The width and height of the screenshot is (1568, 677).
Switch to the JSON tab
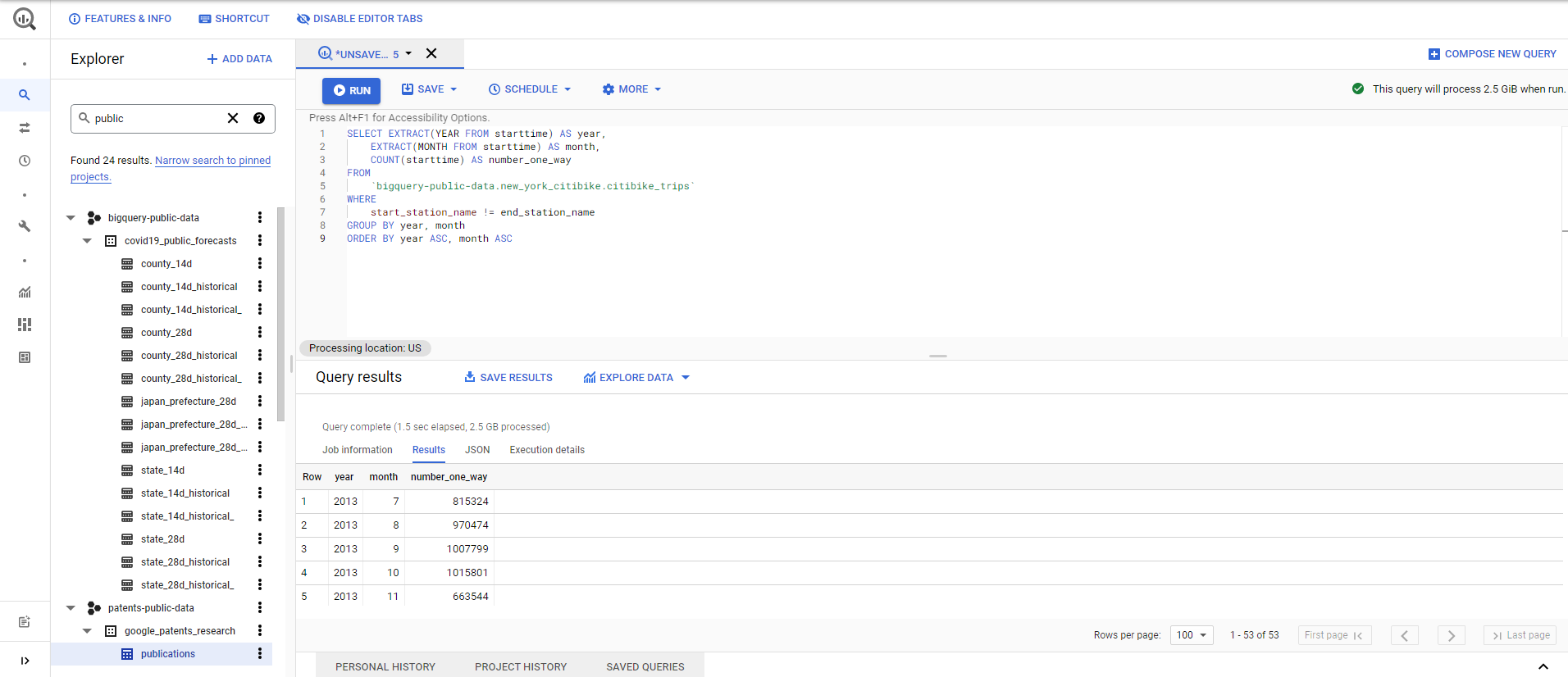point(477,450)
